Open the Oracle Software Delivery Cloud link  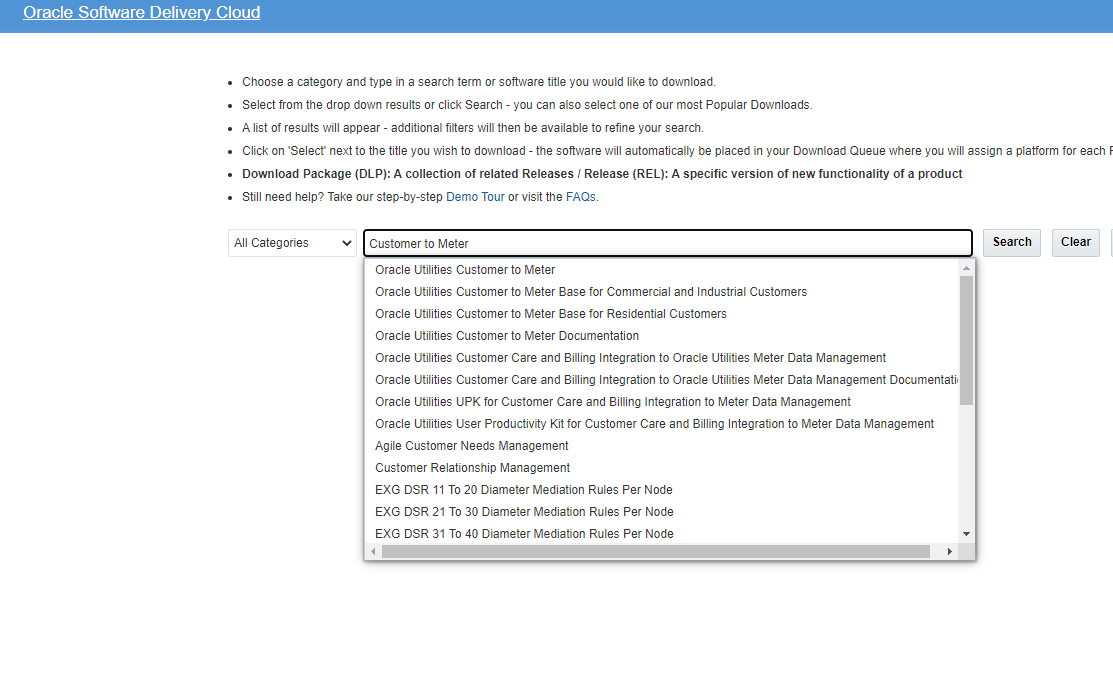click(141, 12)
